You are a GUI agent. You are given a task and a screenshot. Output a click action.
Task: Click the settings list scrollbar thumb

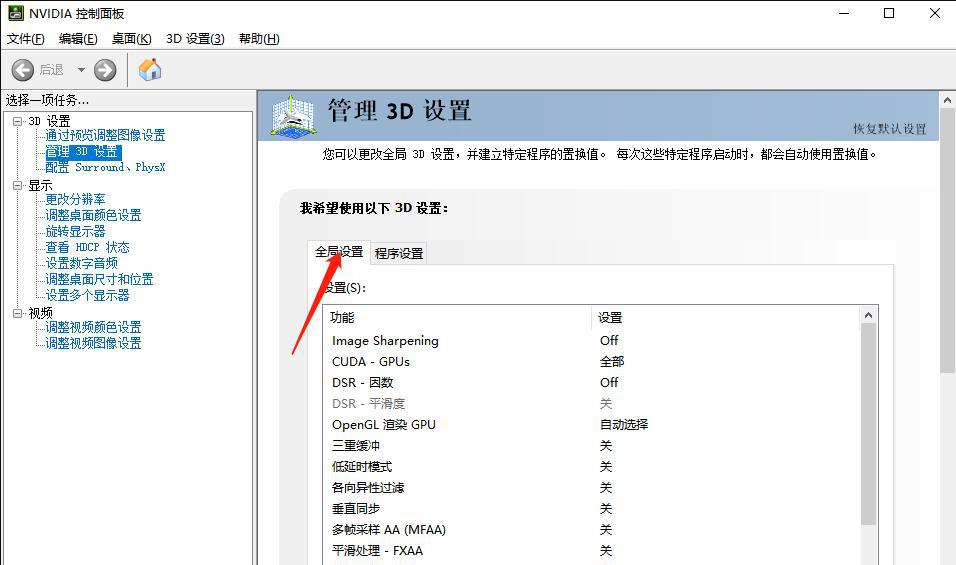point(868,424)
